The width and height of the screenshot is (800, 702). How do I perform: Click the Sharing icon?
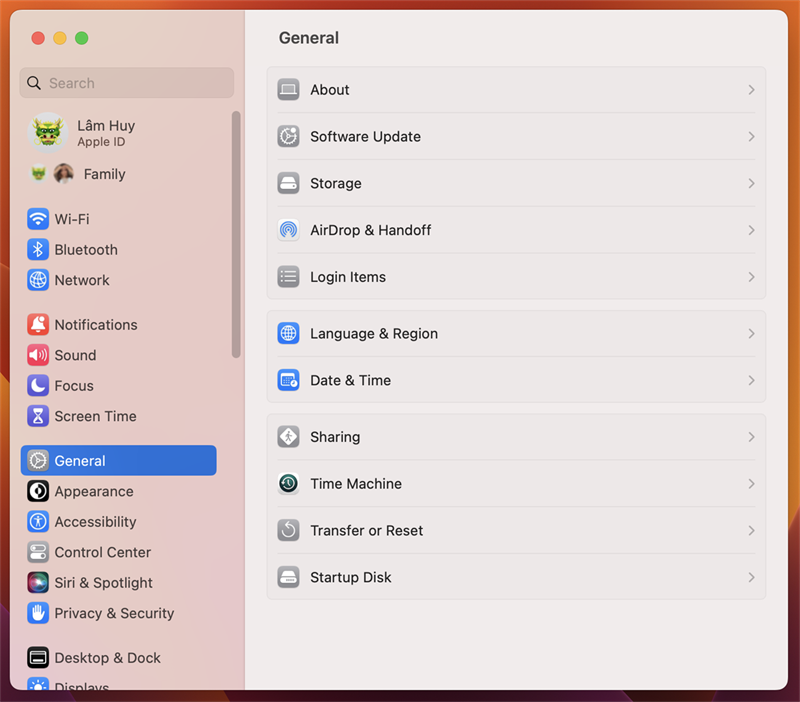click(x=288, y=437)
